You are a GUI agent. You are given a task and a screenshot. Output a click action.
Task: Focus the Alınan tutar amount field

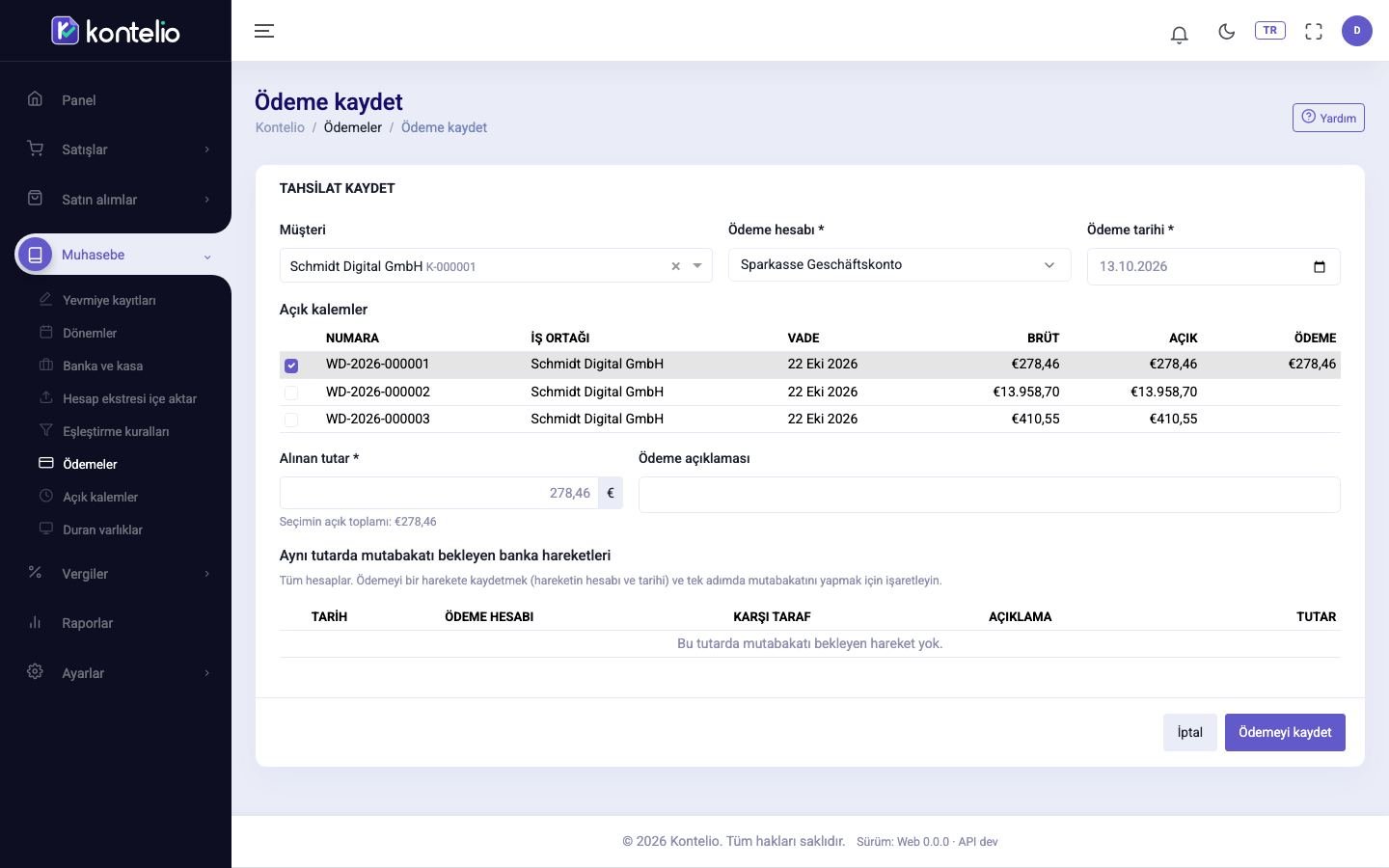tap(439, 493)
